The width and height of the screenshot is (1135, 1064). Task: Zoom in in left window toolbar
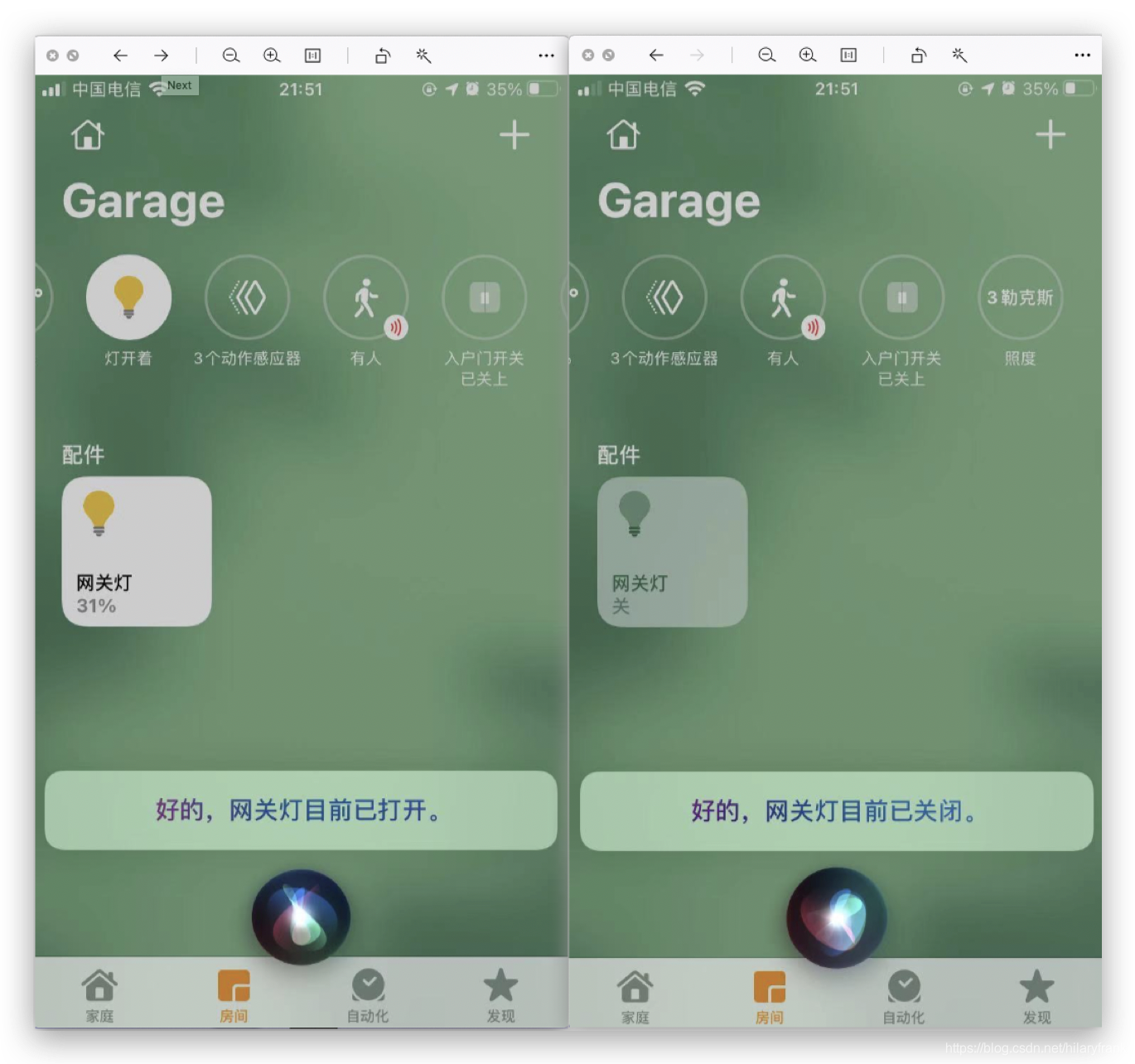tap(272, 56)
